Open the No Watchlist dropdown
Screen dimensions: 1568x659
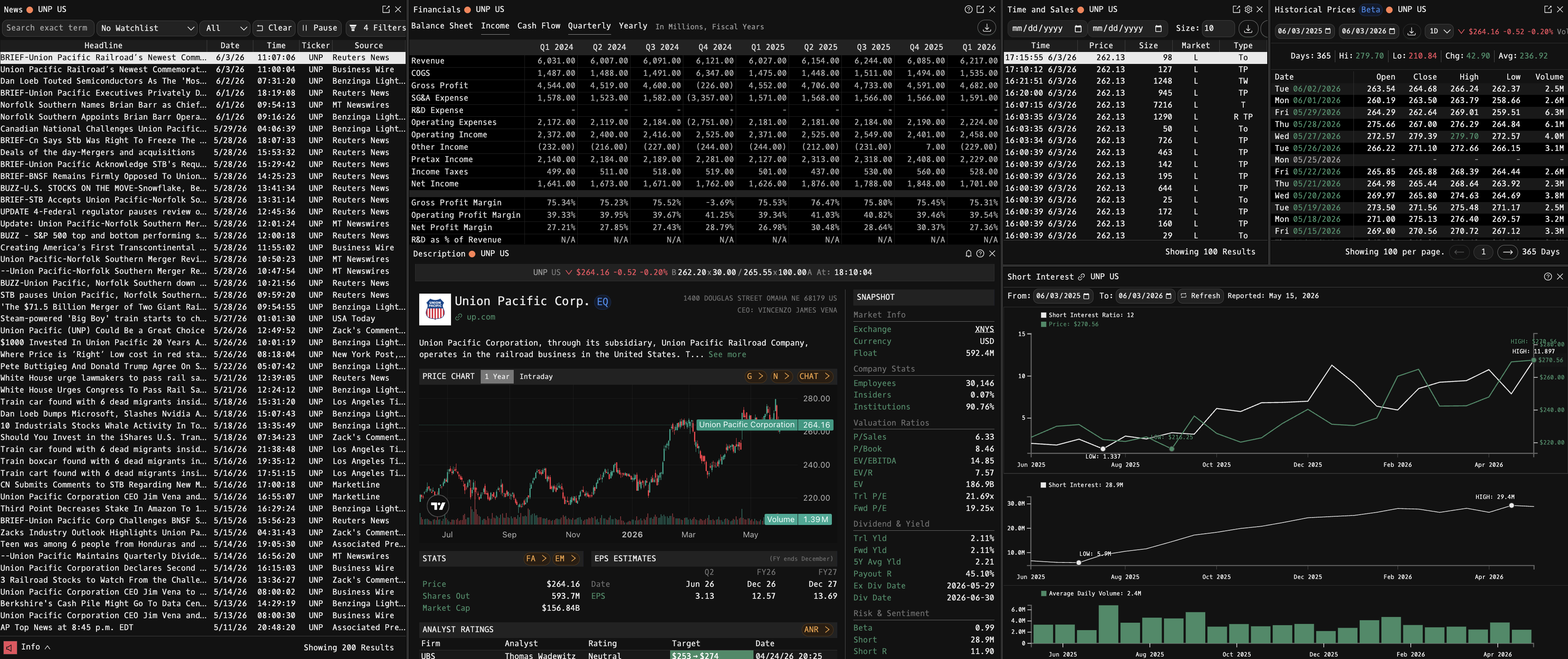[147, 28]
